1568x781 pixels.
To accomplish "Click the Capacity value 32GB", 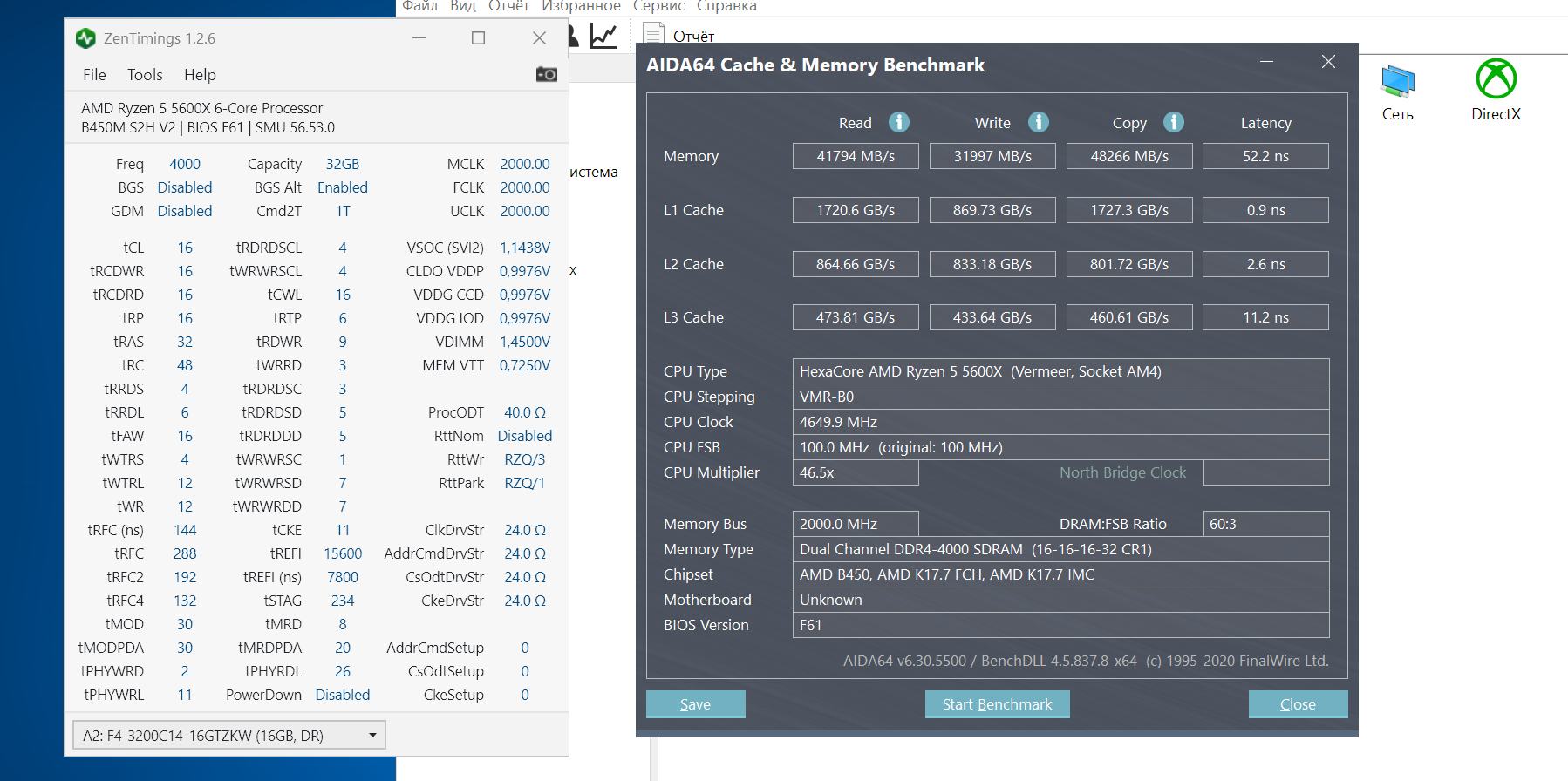I will tap(343, 164).
